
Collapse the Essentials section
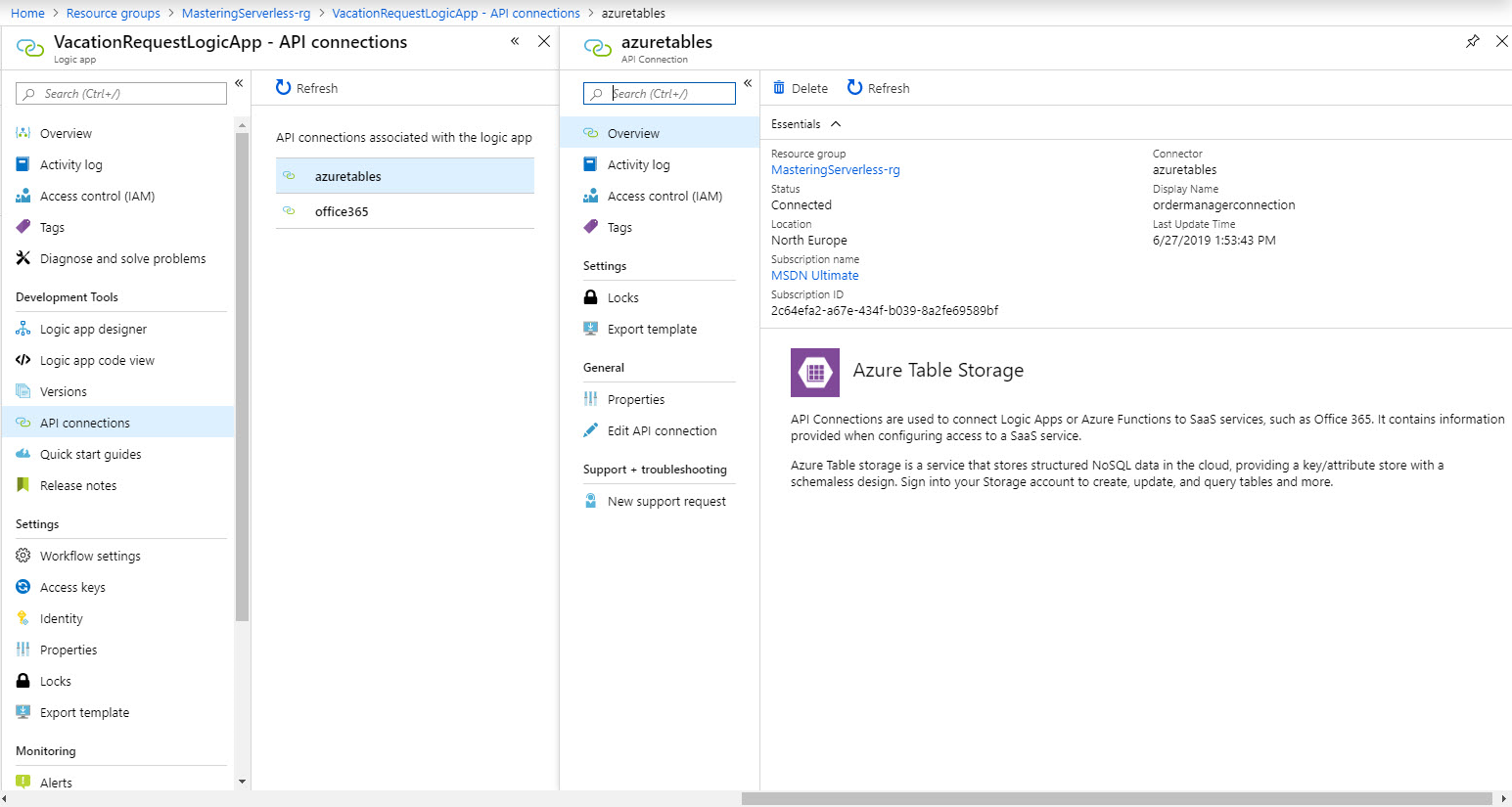(x=836, y=124)
